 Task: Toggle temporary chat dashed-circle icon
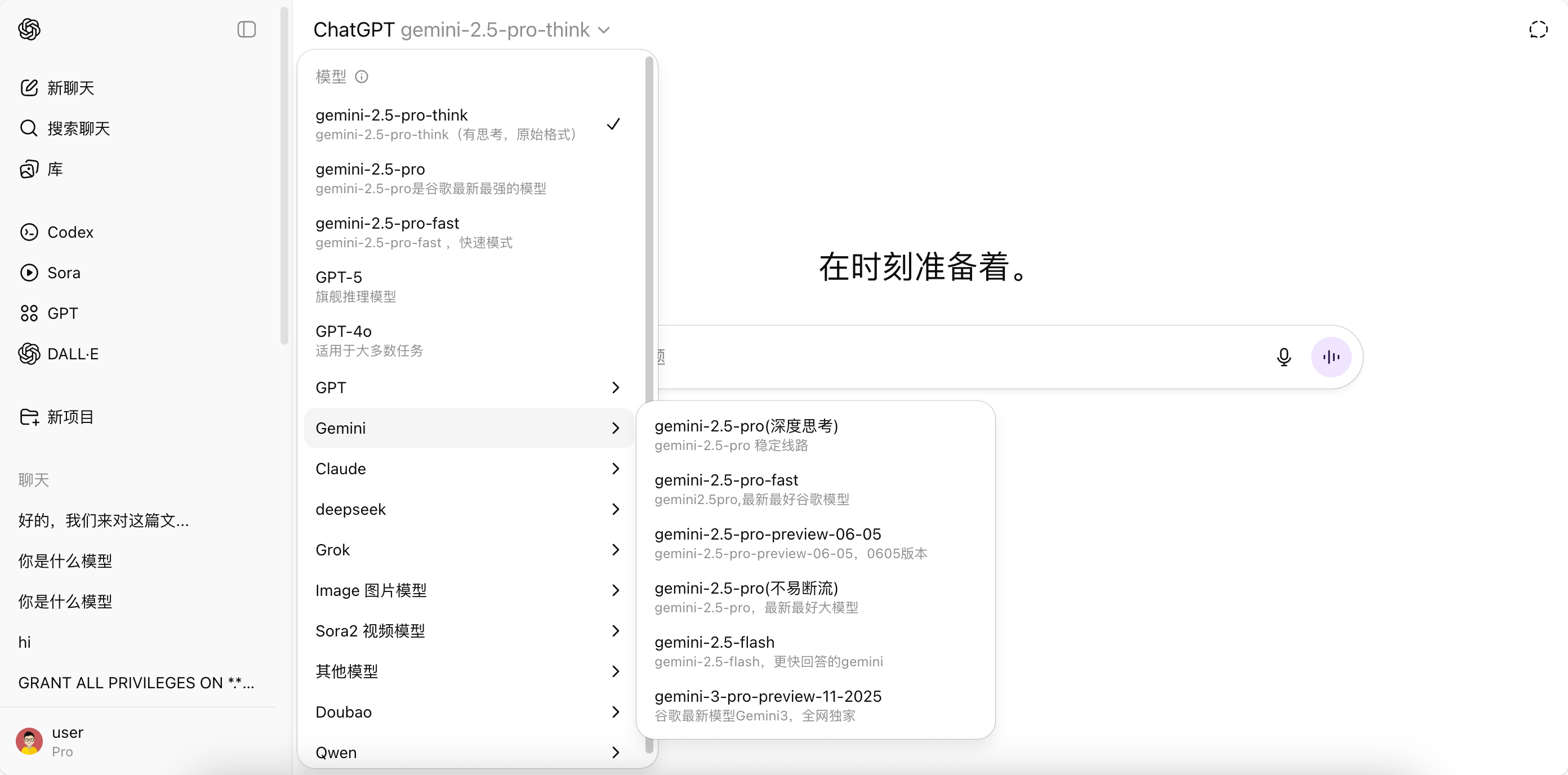[x=1538, y=29]
